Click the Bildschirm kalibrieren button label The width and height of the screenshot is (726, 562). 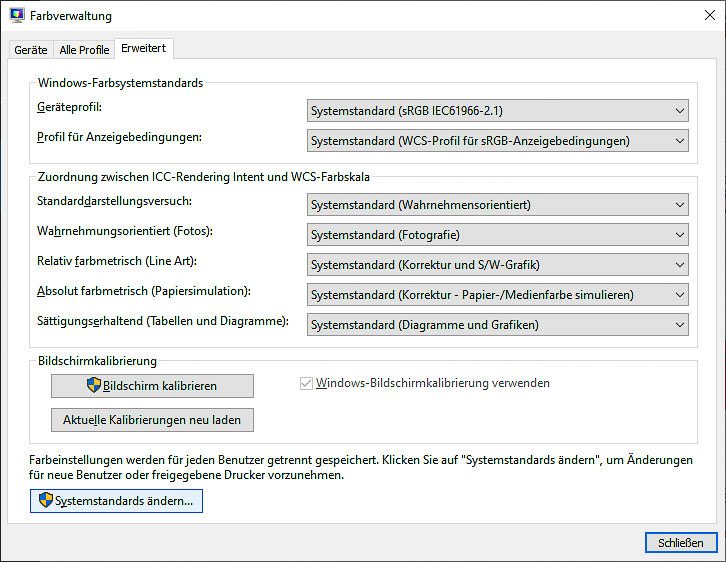[x=160, y=386]
